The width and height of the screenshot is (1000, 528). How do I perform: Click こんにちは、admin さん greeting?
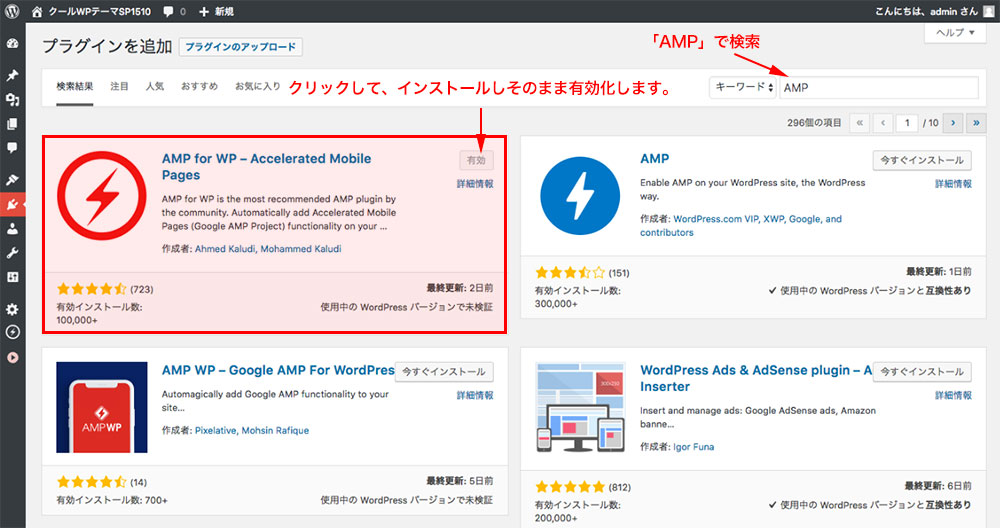tap(926, 11)
